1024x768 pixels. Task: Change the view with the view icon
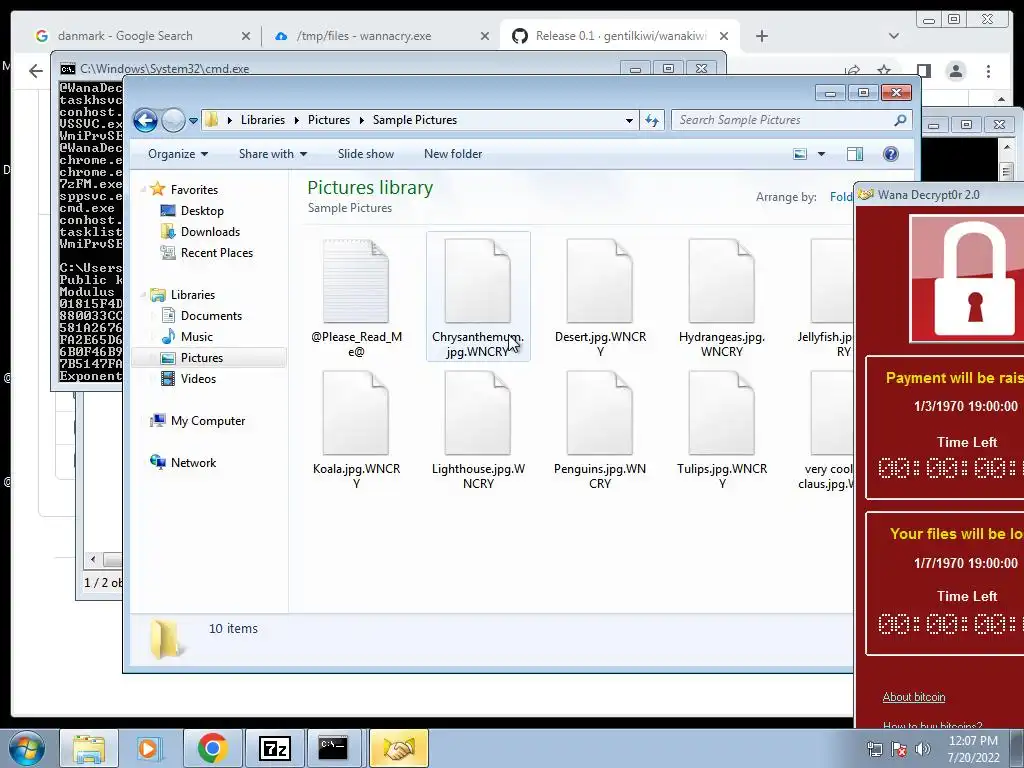pyautogui.click(x=800, y=154)
